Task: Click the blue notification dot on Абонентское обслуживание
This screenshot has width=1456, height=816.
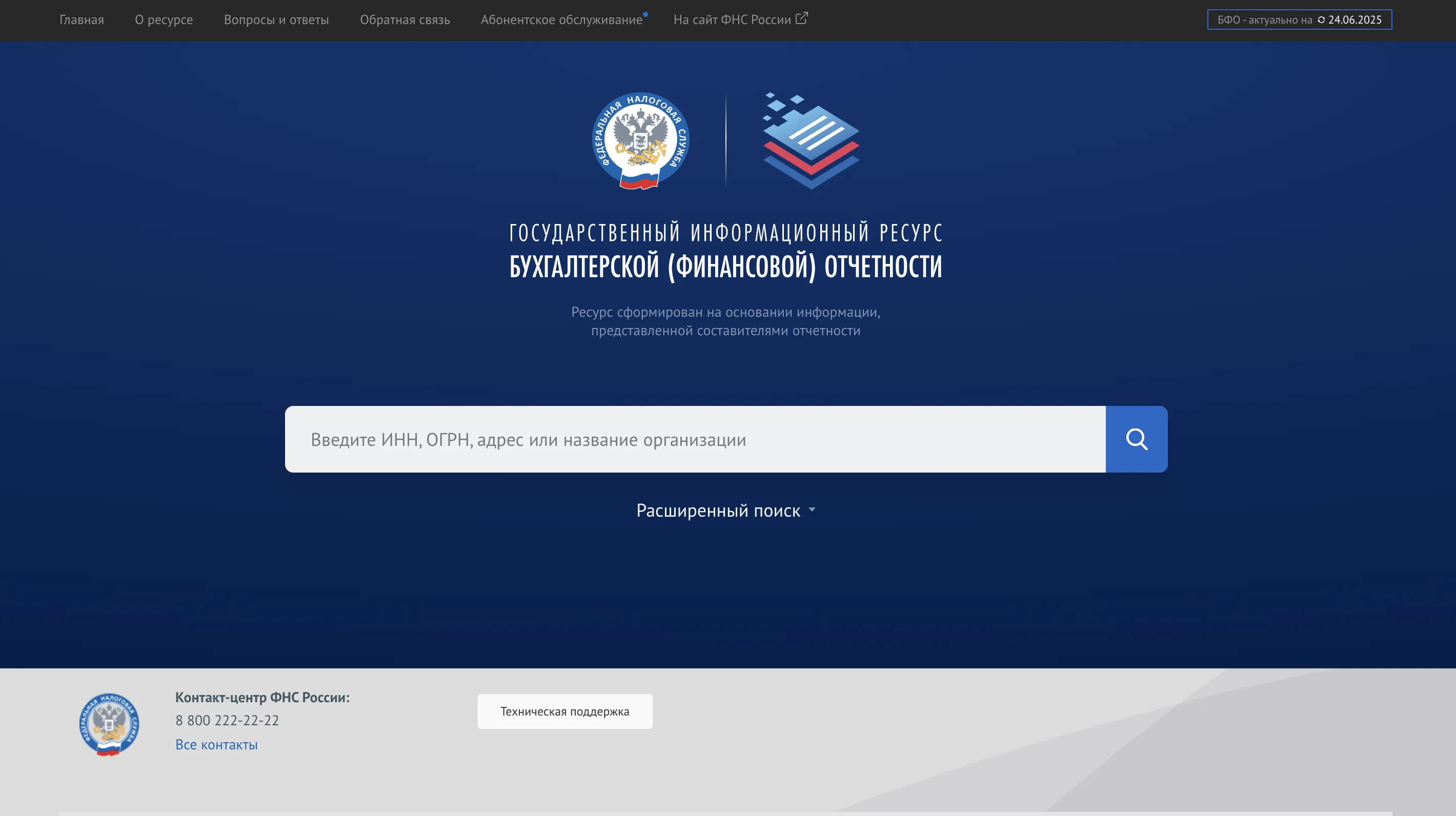Action: [645, 15]
